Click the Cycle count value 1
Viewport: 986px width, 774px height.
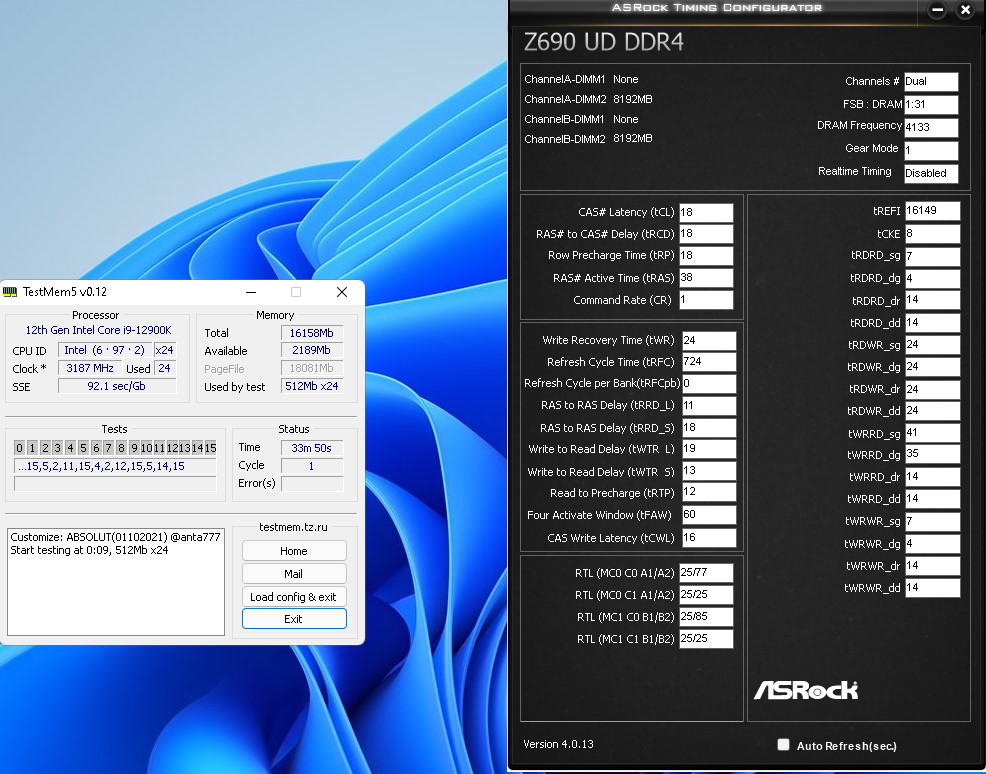[311, 466]
